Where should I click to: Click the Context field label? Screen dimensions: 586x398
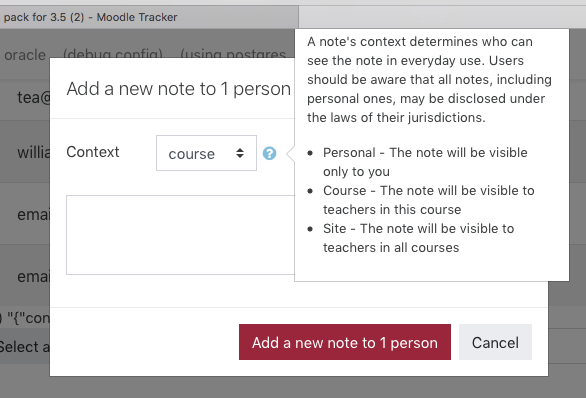[93, 152]
